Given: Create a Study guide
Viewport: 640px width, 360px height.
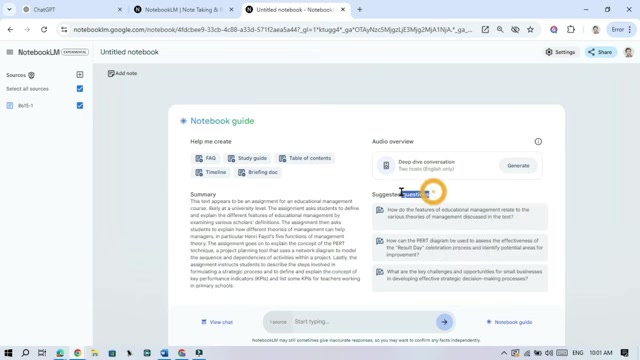Looking at the screenshot, I should tap(247, 158).
